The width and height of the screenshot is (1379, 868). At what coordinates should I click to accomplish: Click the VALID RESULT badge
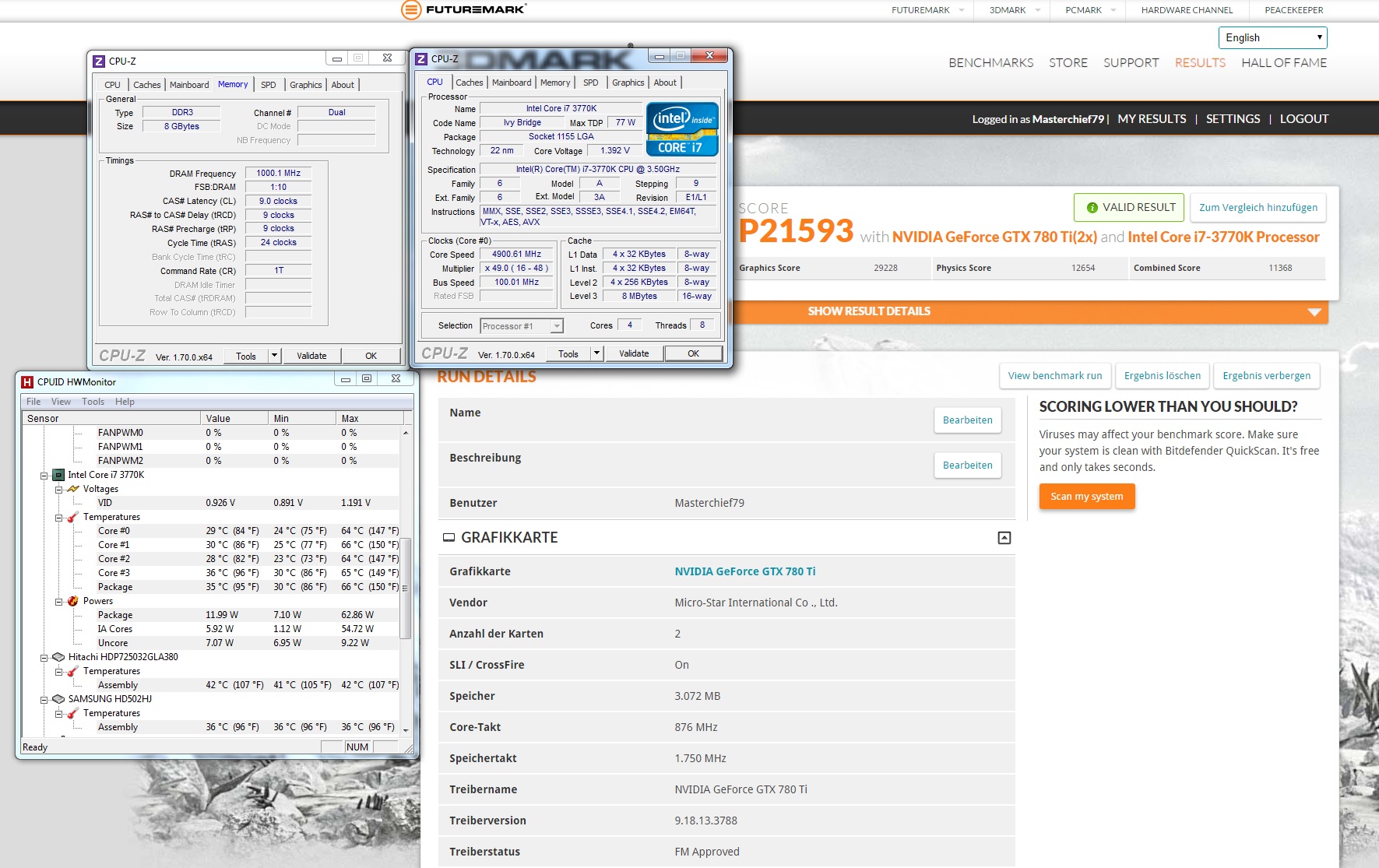(x=1129, y=208)
